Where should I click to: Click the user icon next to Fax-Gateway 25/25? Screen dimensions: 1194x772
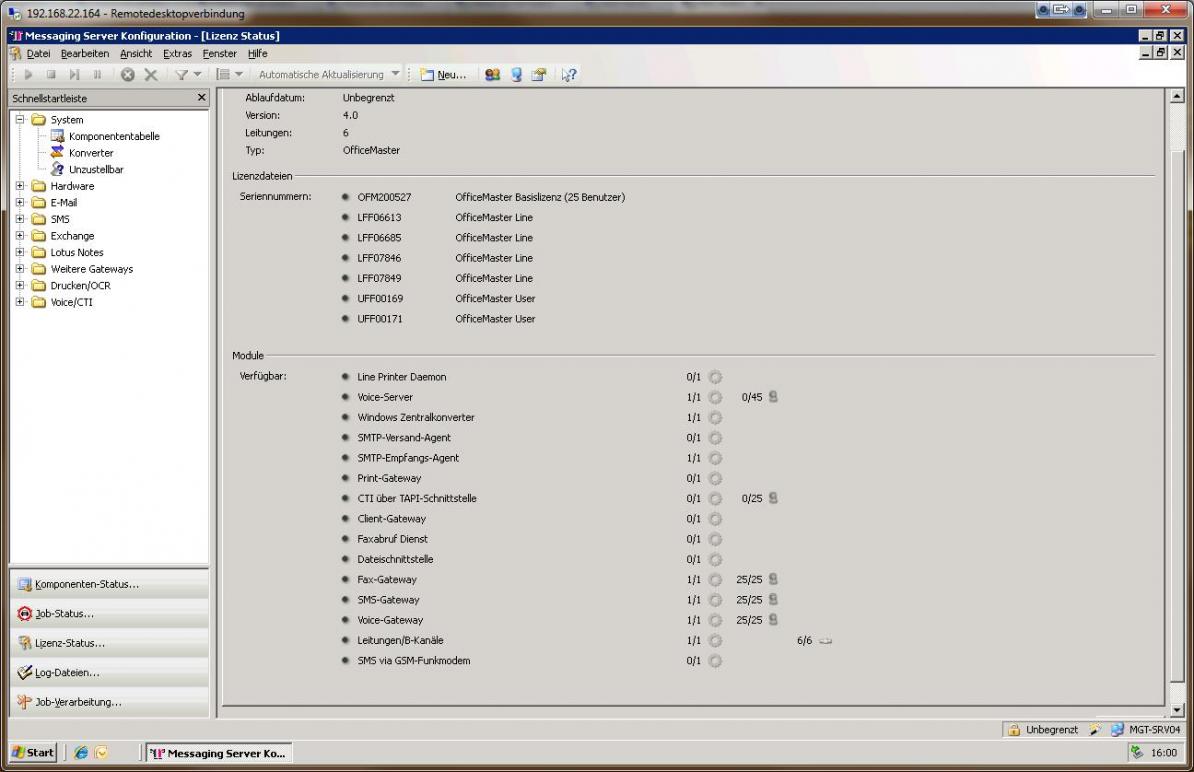coord(773,579)
